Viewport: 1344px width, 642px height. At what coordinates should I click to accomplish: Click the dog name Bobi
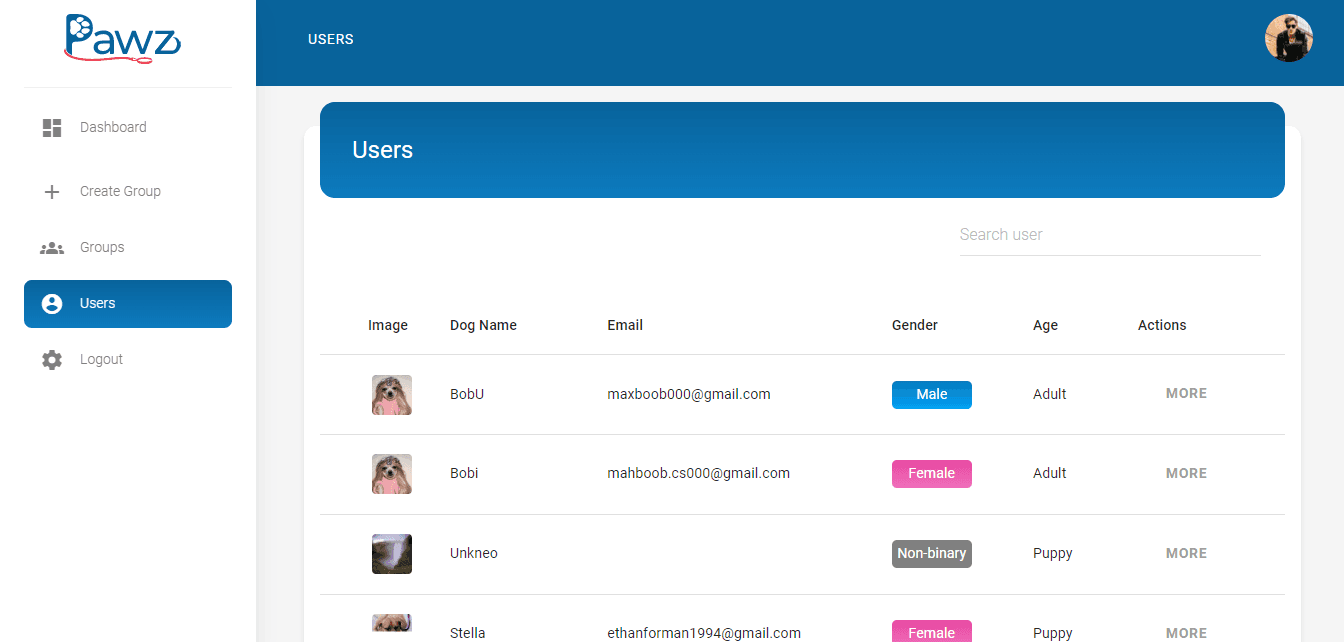464,472
